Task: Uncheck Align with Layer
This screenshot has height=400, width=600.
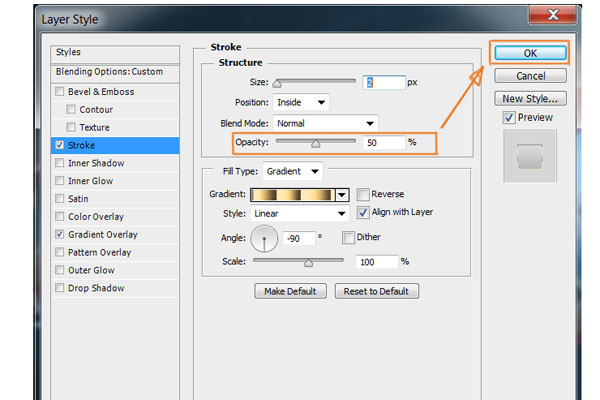Action: [363, 212]
